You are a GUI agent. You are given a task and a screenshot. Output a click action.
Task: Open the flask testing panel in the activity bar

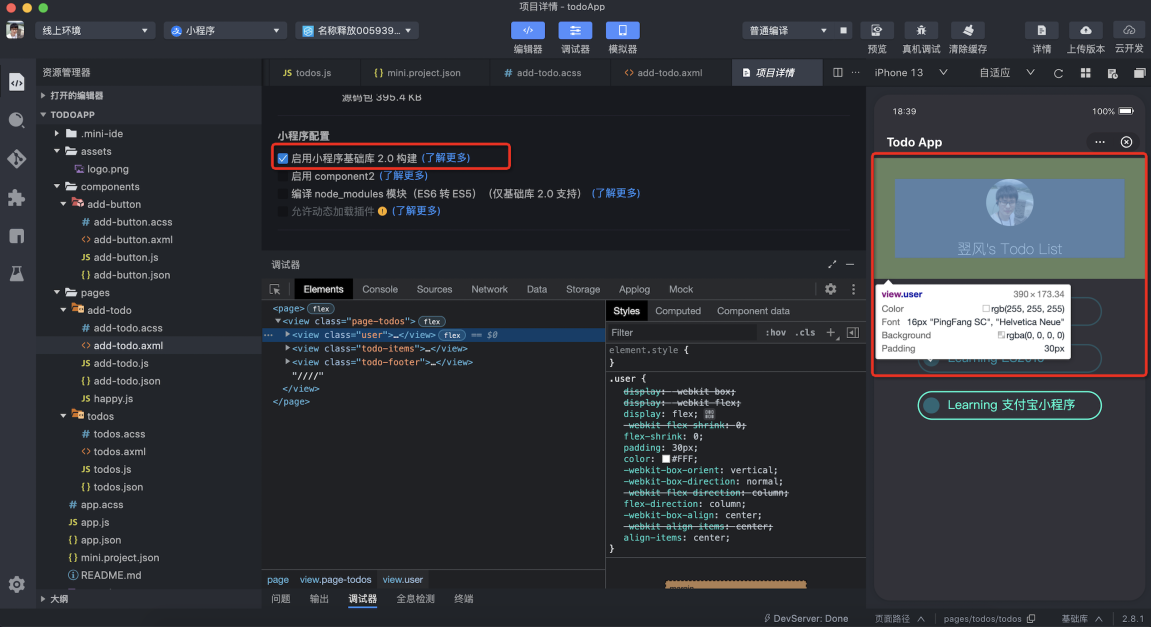[16, 274]
